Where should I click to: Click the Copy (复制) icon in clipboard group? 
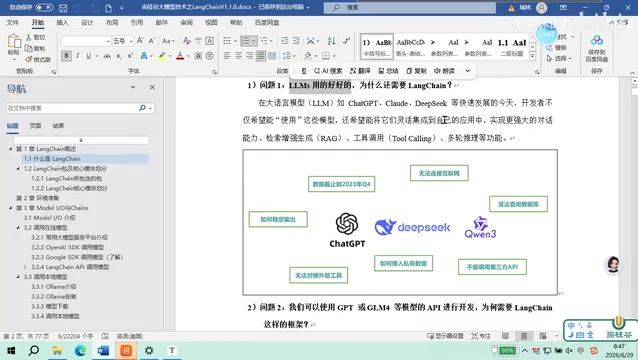pyautogui.click(x=28, y=48)
